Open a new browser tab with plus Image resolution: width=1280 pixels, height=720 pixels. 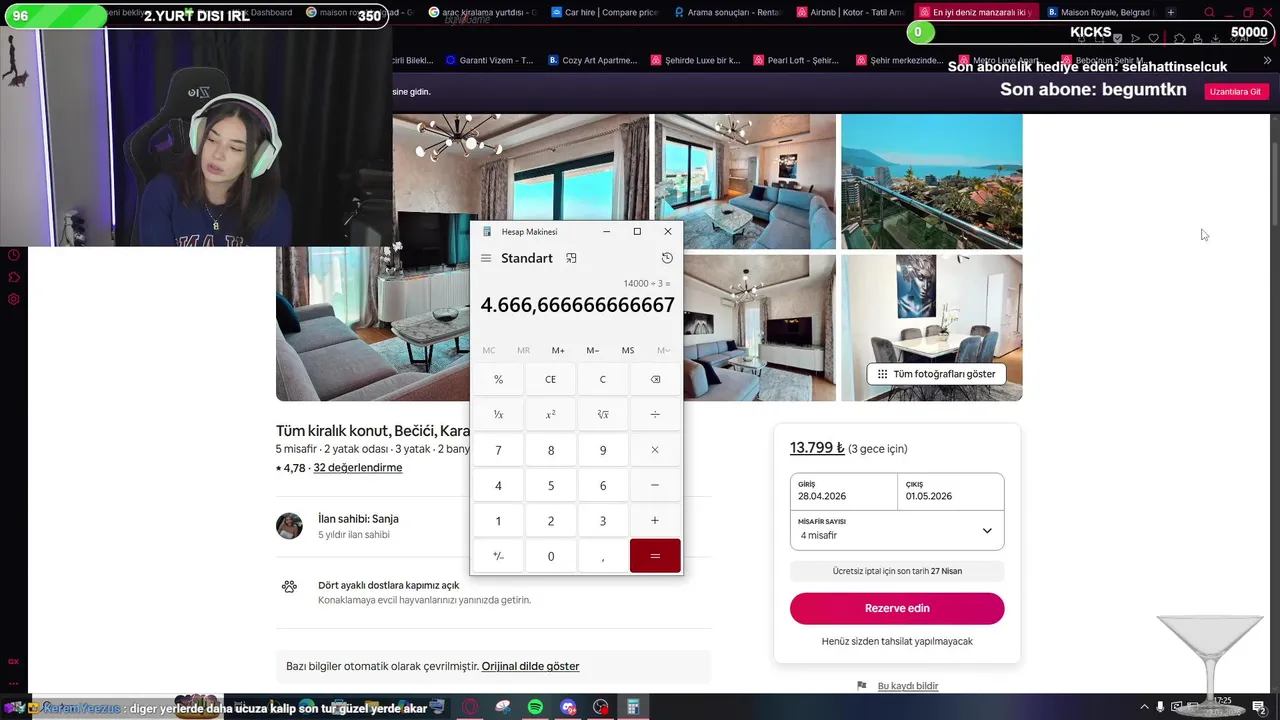click(x=1171, y=12)
